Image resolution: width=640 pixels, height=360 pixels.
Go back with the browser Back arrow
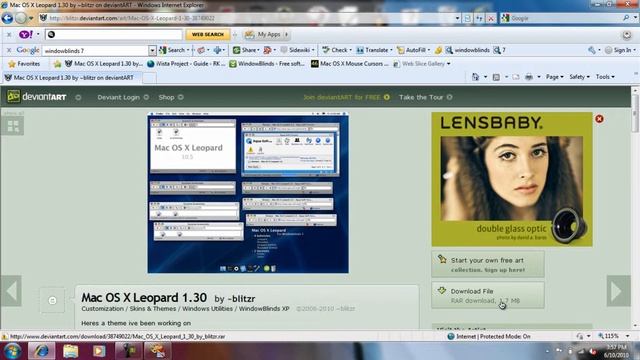click(x=7, y=18)
